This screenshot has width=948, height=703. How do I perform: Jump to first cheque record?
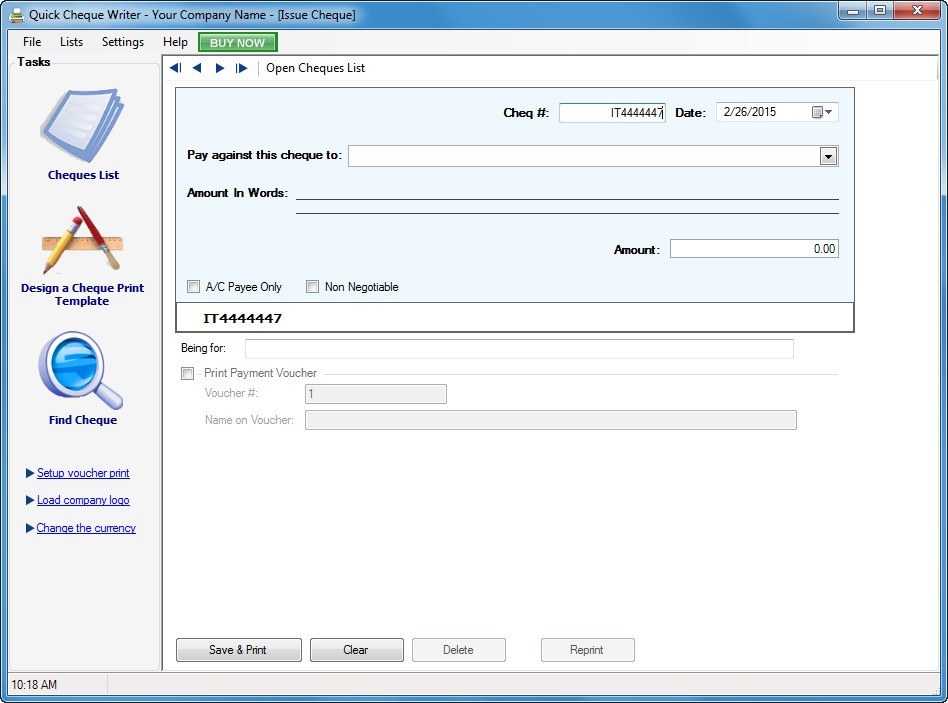click(174, 68)
